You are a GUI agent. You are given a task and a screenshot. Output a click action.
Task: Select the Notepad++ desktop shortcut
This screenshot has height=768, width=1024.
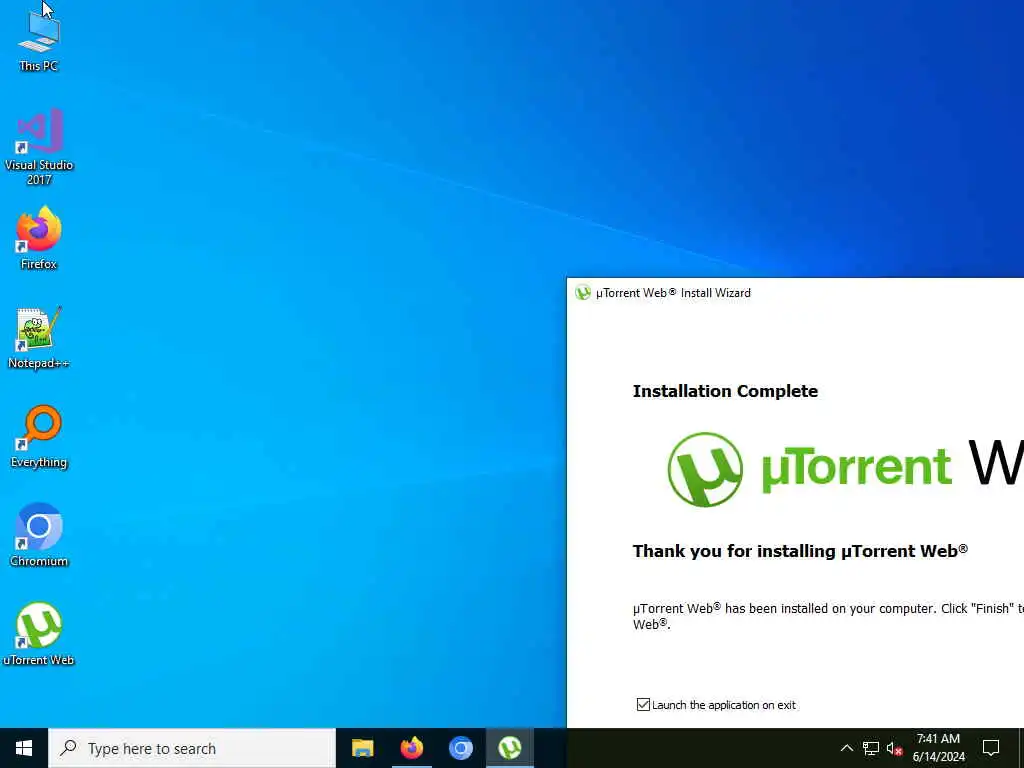click(39, 338)
